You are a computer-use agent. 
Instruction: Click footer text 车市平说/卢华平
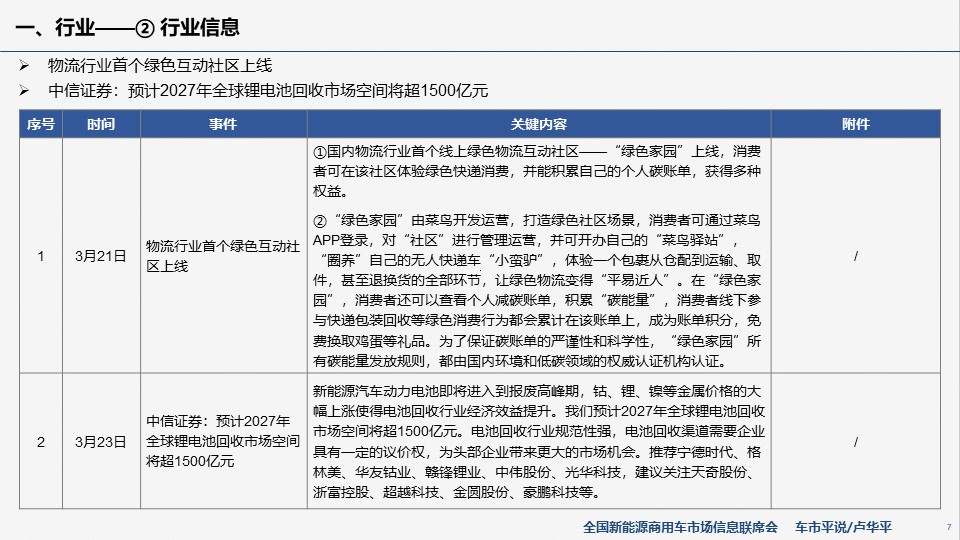[843, 527]
